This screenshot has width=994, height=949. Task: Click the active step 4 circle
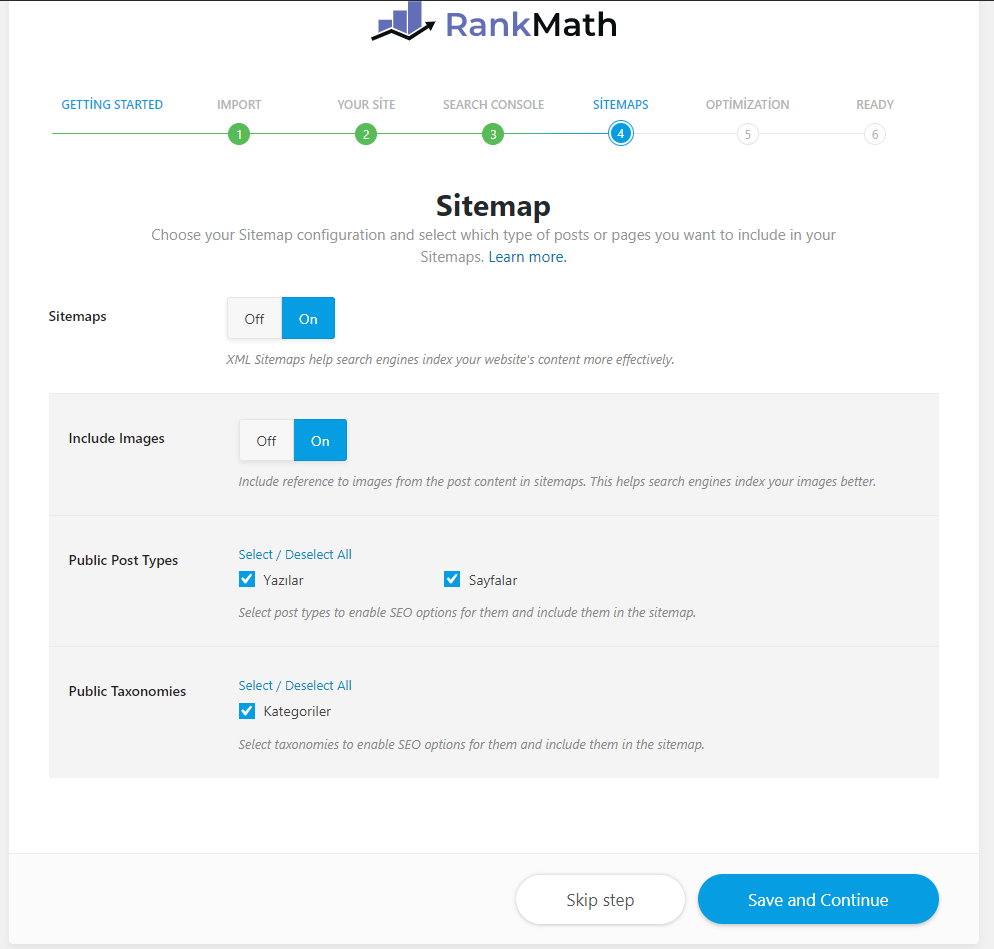pyautogui.click(x=620, y=134)
